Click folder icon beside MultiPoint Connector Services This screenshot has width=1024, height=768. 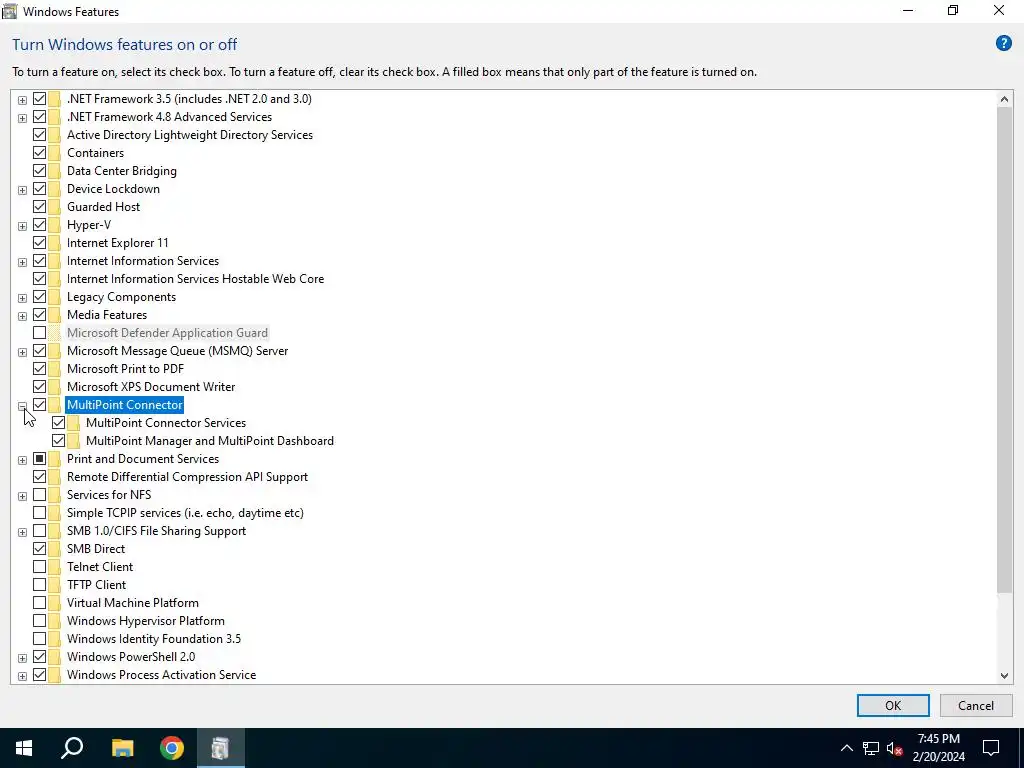tap(73, 423)
